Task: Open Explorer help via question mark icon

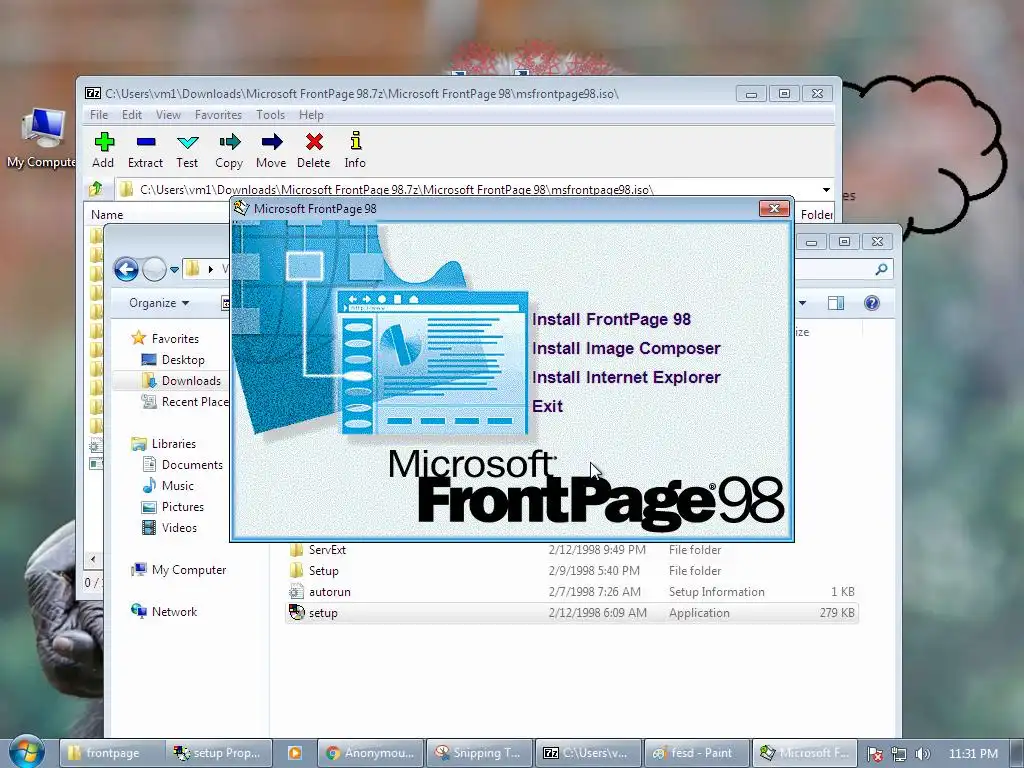Action: [x=872, y=303]
